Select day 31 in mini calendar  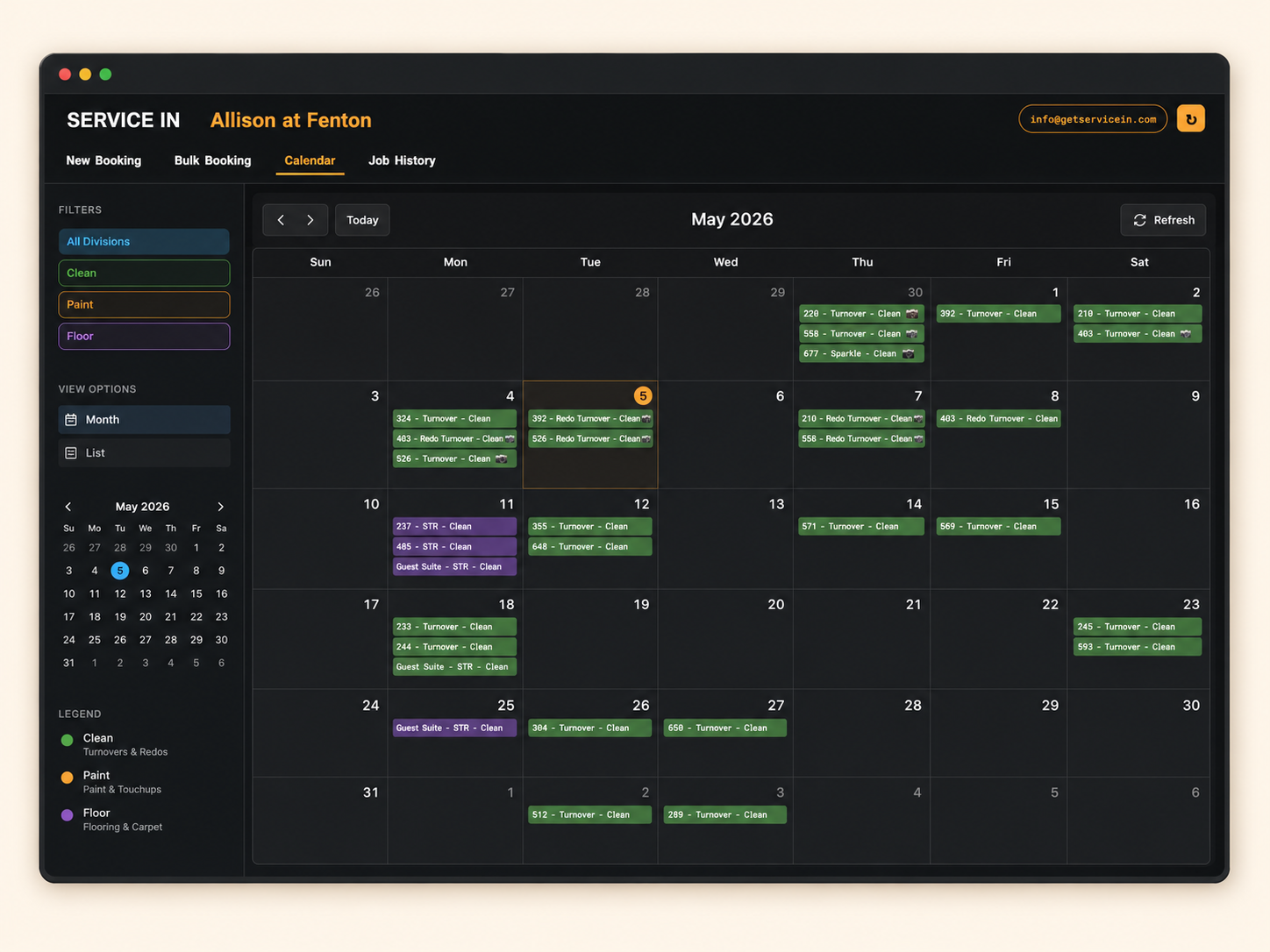click(68, 664)
